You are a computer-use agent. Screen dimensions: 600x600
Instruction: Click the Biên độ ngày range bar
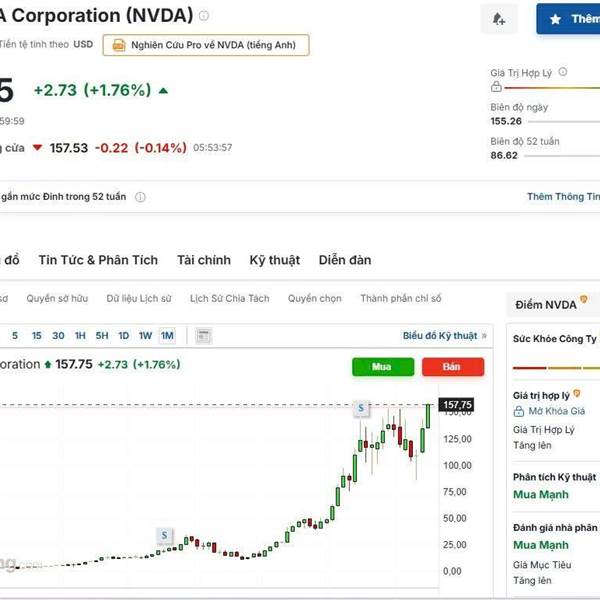click(564, 122)
